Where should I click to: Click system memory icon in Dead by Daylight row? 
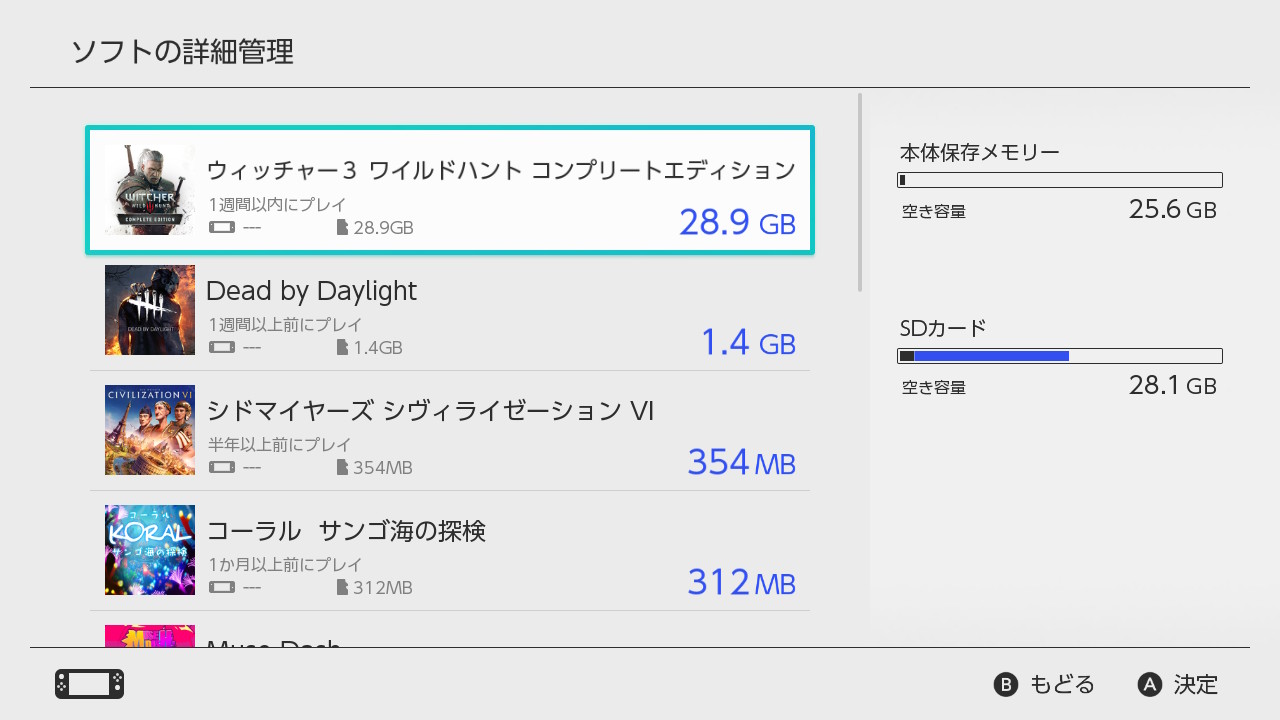tap(222, 348)
